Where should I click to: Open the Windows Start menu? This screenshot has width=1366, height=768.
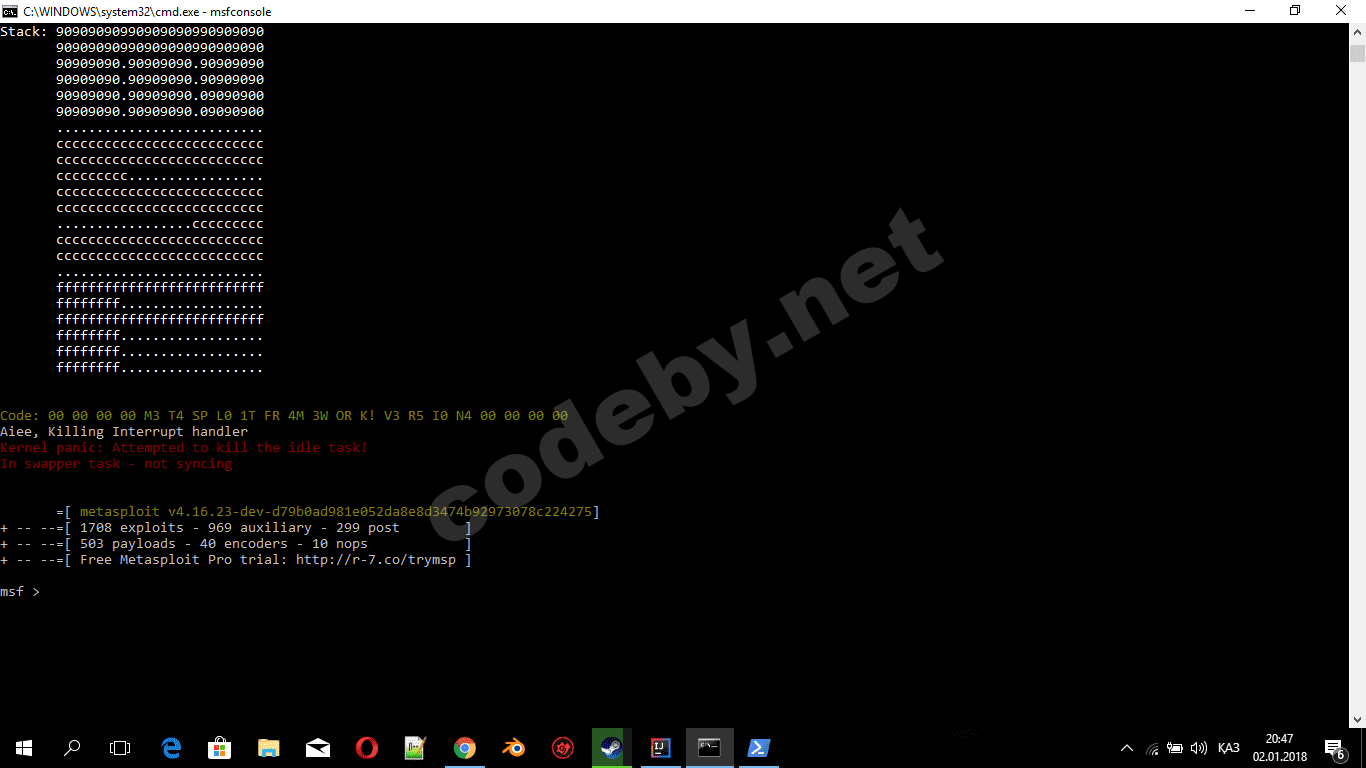[x=24, y=748]
